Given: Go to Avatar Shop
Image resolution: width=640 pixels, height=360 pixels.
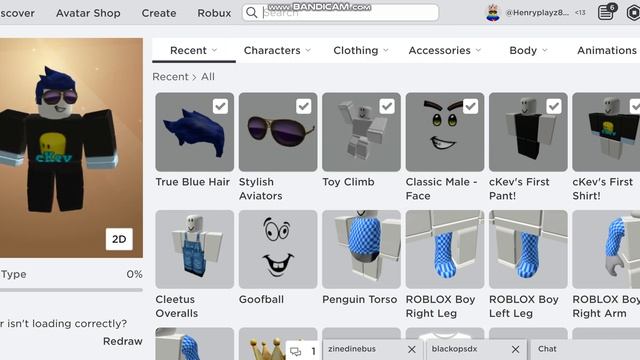Looking at the screenshot, I should (x=88, y=13).
